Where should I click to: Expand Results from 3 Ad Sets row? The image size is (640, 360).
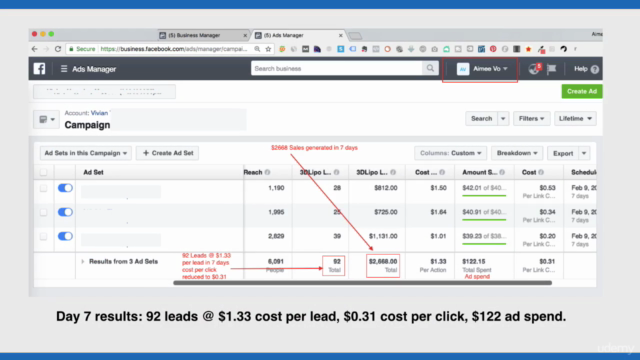[x=82, y=262]
